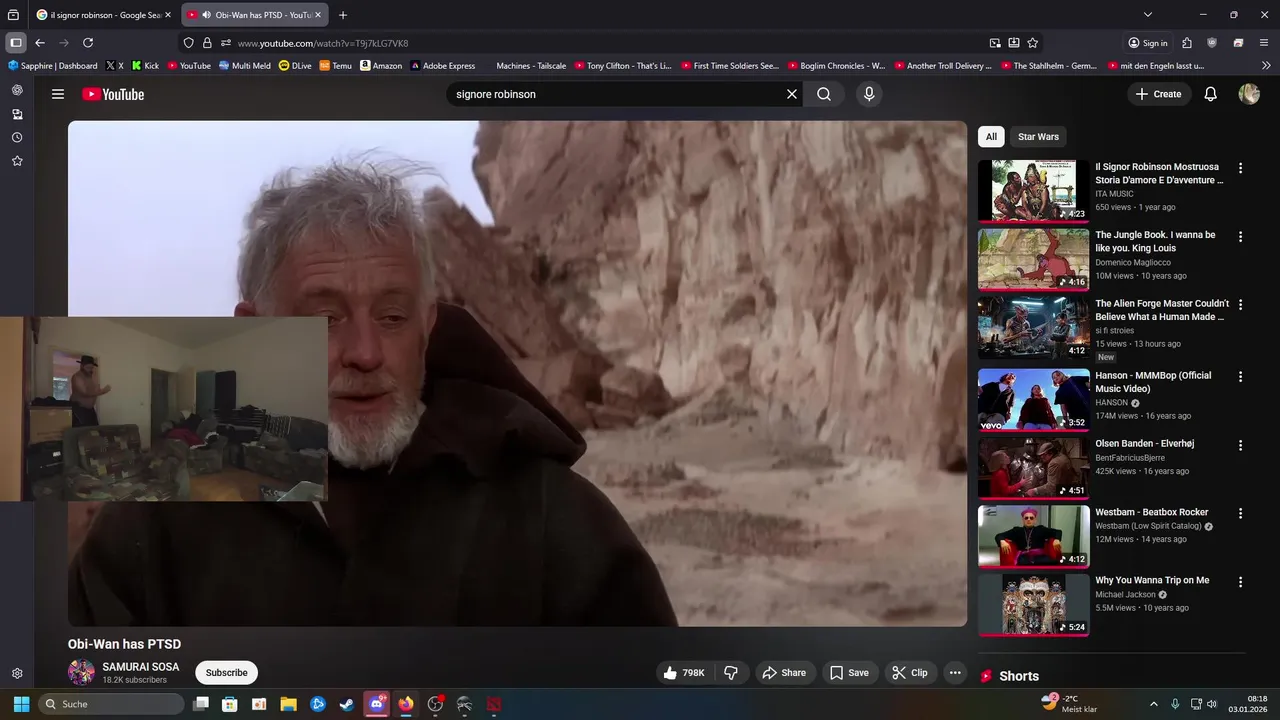This screenshot has height=720, width=1280.
Task: Open menu for Why You Wanna Trip
Action: [x=1241, y=582]
